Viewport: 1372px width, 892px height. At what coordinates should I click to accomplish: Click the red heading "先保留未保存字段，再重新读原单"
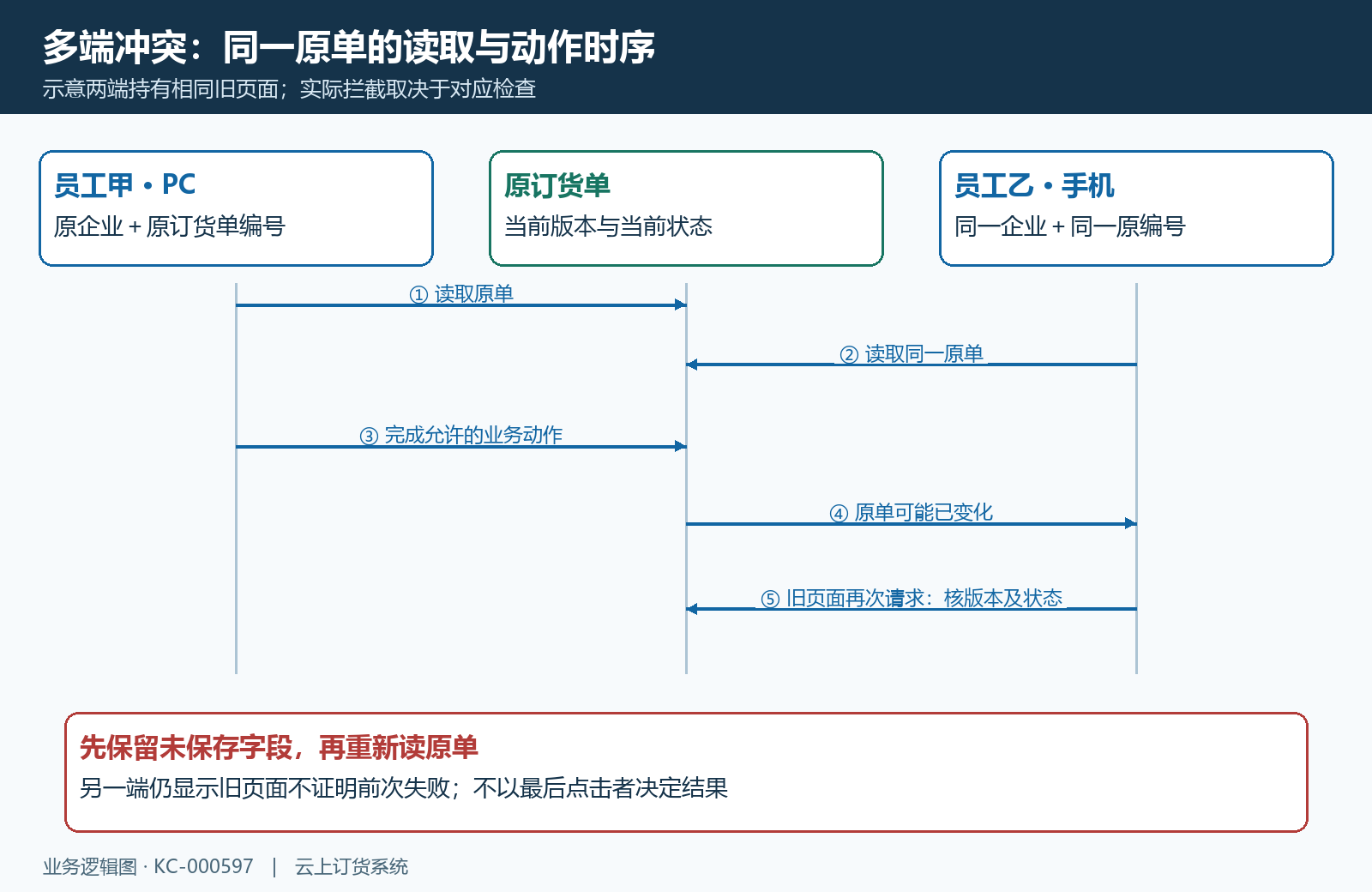279,748
